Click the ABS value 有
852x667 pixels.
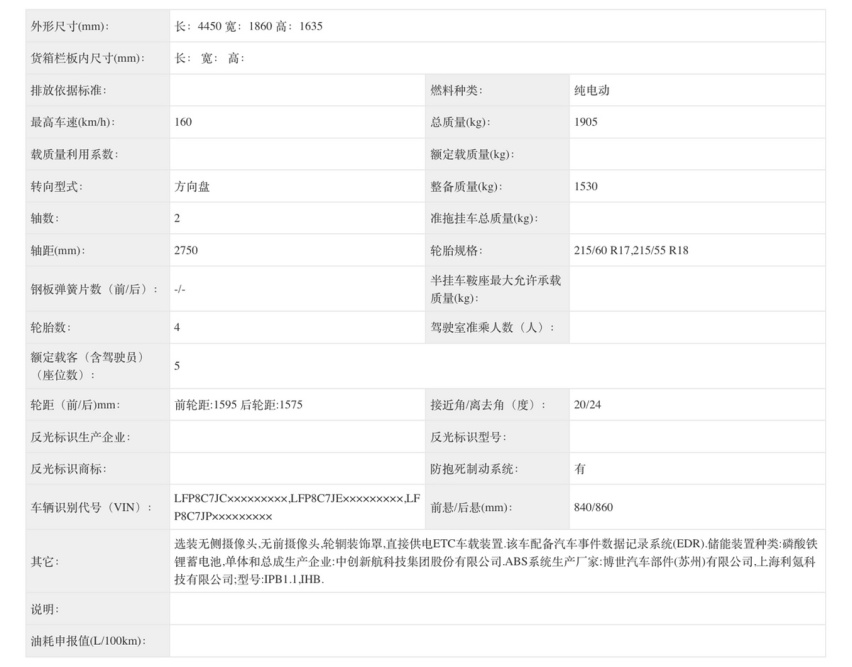tap(580, 469)
